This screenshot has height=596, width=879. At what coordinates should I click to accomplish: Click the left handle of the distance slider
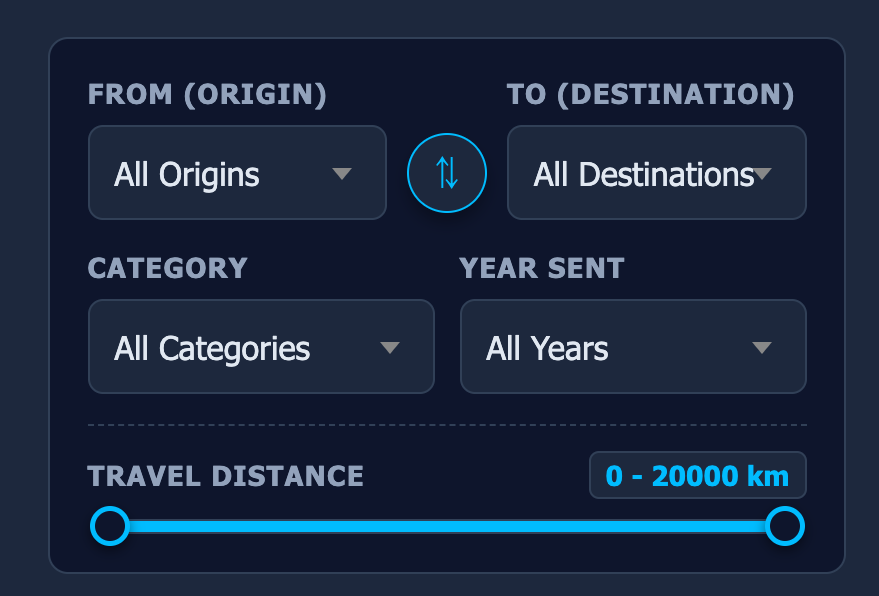110,525
